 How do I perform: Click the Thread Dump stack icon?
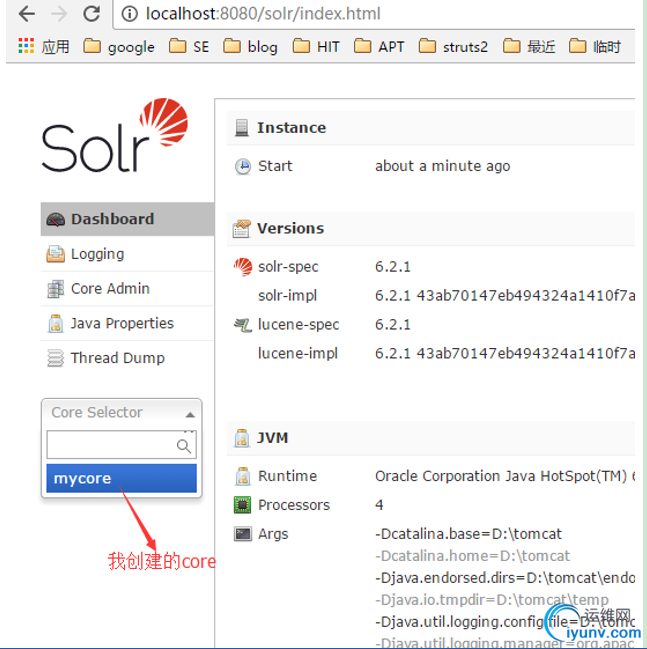coord(55,358)
